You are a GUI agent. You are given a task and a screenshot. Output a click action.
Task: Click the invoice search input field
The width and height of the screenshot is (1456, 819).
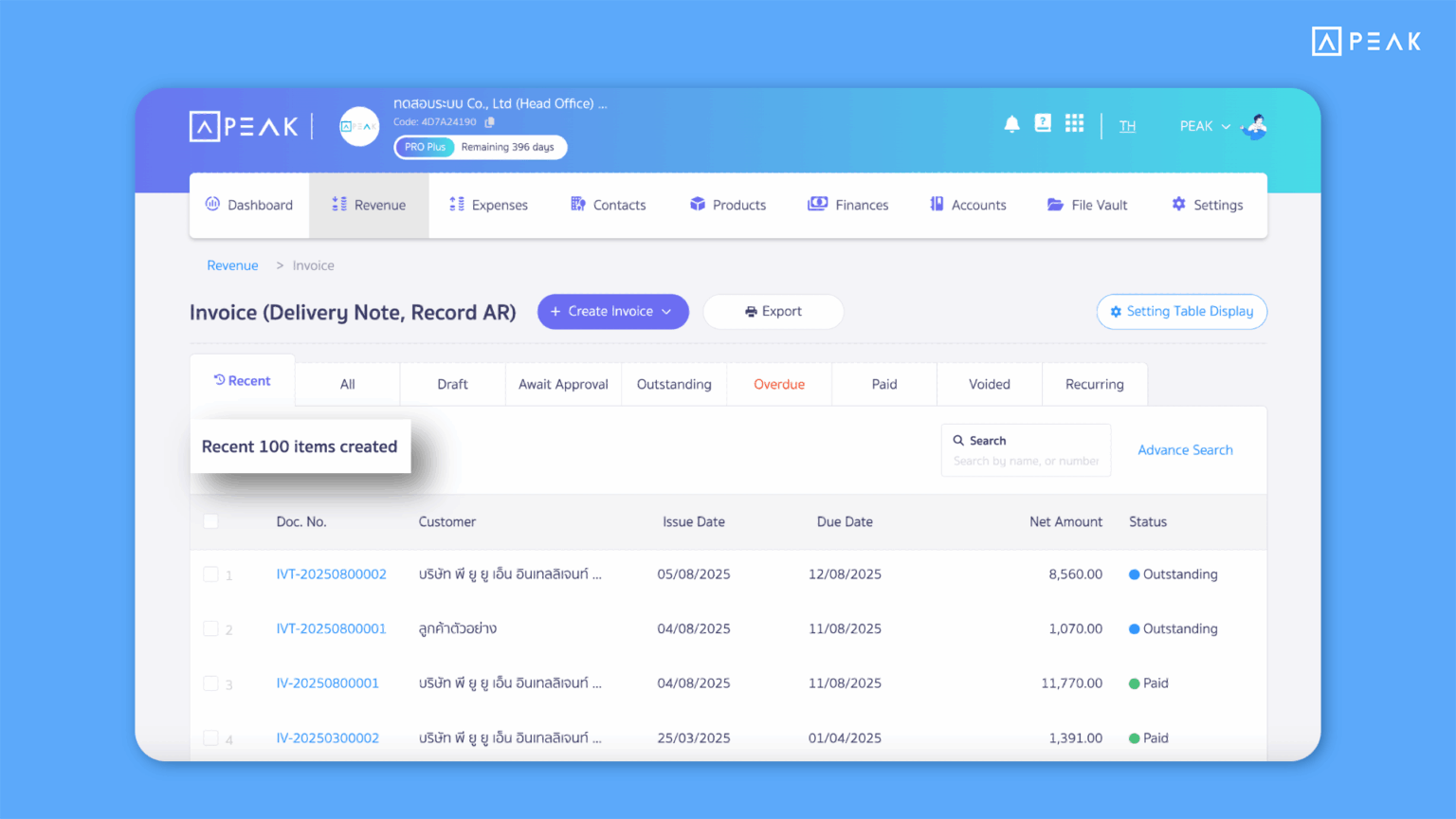(x=1026, y=461)
